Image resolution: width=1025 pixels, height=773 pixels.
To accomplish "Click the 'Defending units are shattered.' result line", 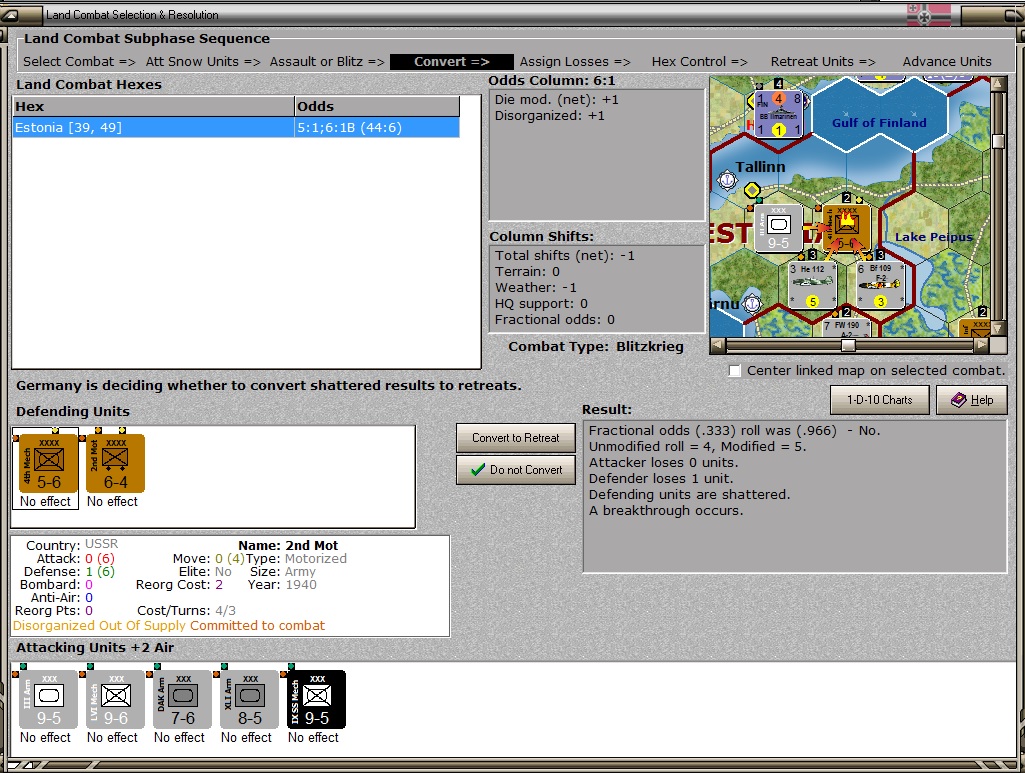I will pyautogui.click(x=689, y=495).
